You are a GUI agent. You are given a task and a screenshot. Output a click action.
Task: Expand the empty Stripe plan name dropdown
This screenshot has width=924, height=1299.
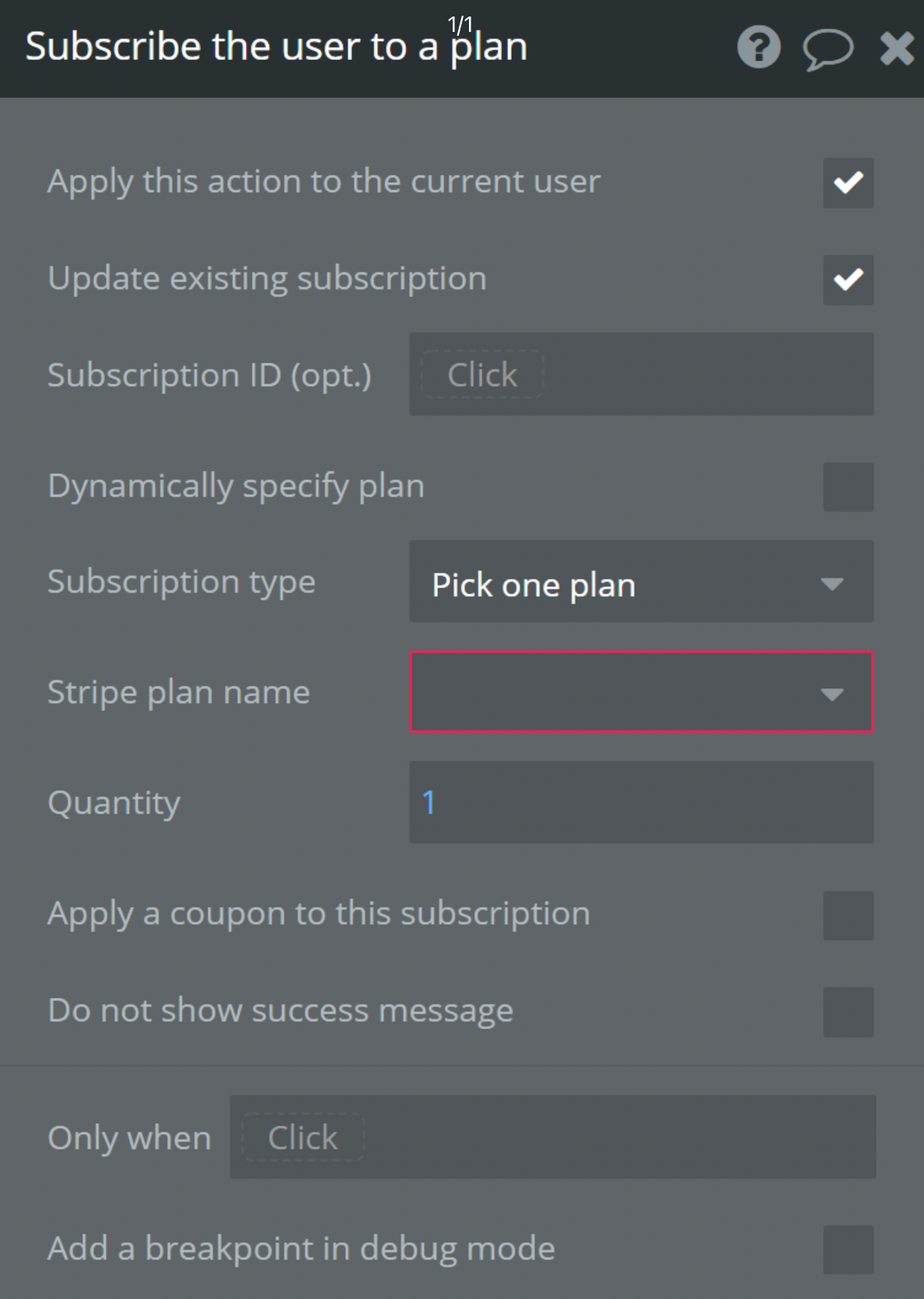640,692
